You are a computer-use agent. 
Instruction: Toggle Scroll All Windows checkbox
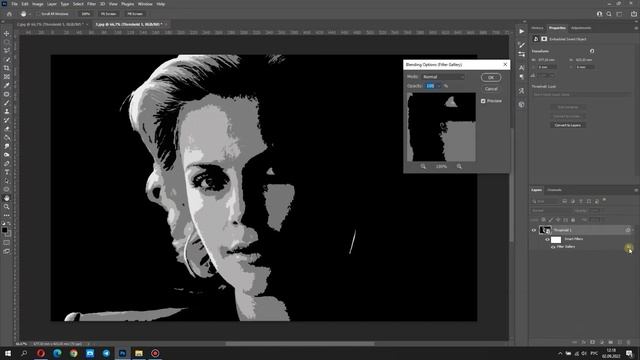[39, 14]
